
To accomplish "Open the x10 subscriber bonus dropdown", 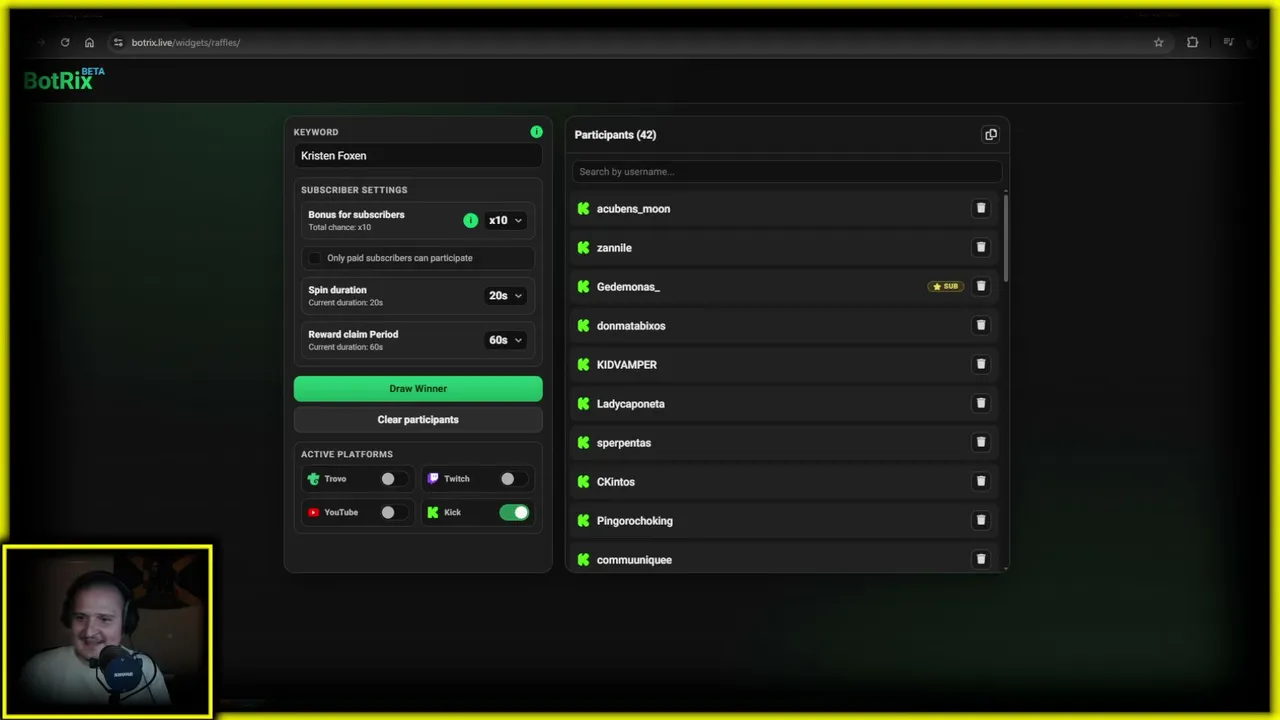I will tap(505, 220).
